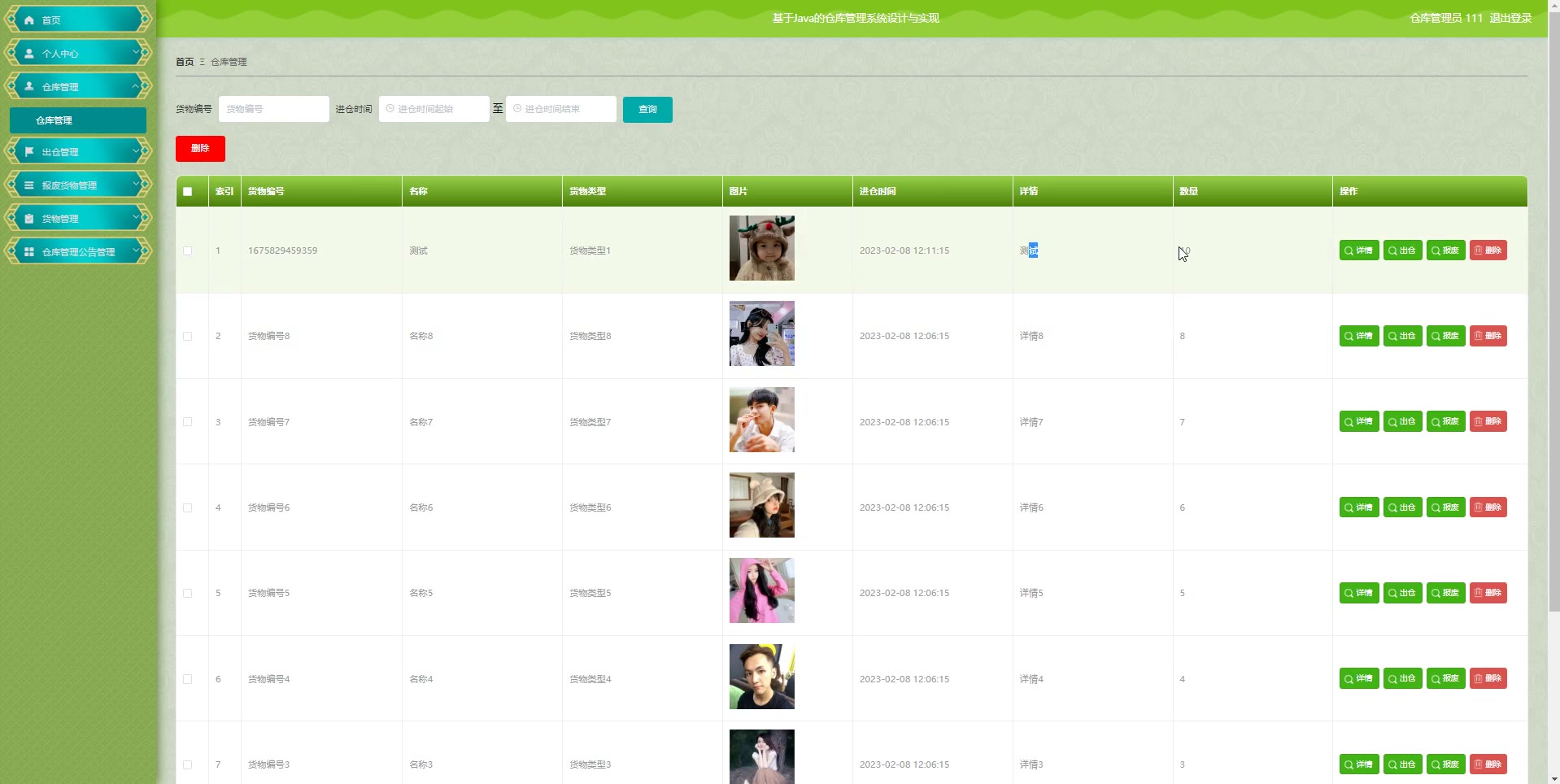
Task: Click the clock icon in 进仓时间结束 field
Action: click(516, 108)
